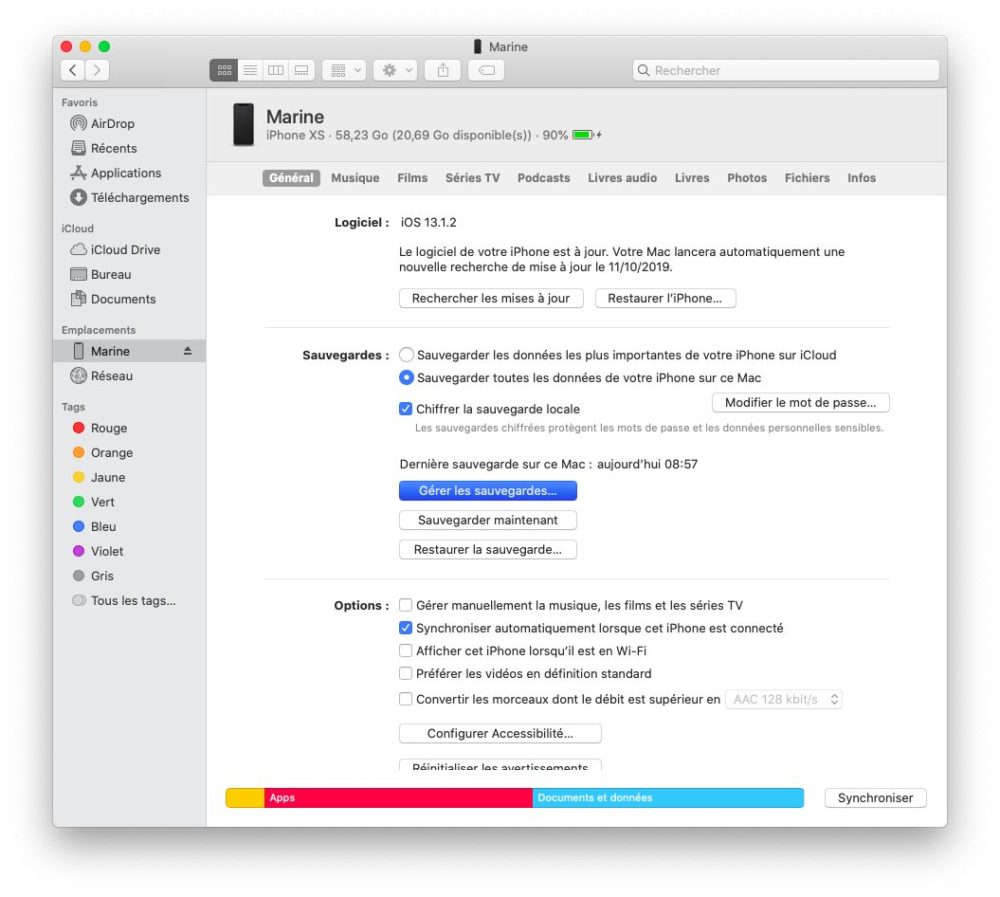Switch to gallery view in toolbar

coord(302,70)
